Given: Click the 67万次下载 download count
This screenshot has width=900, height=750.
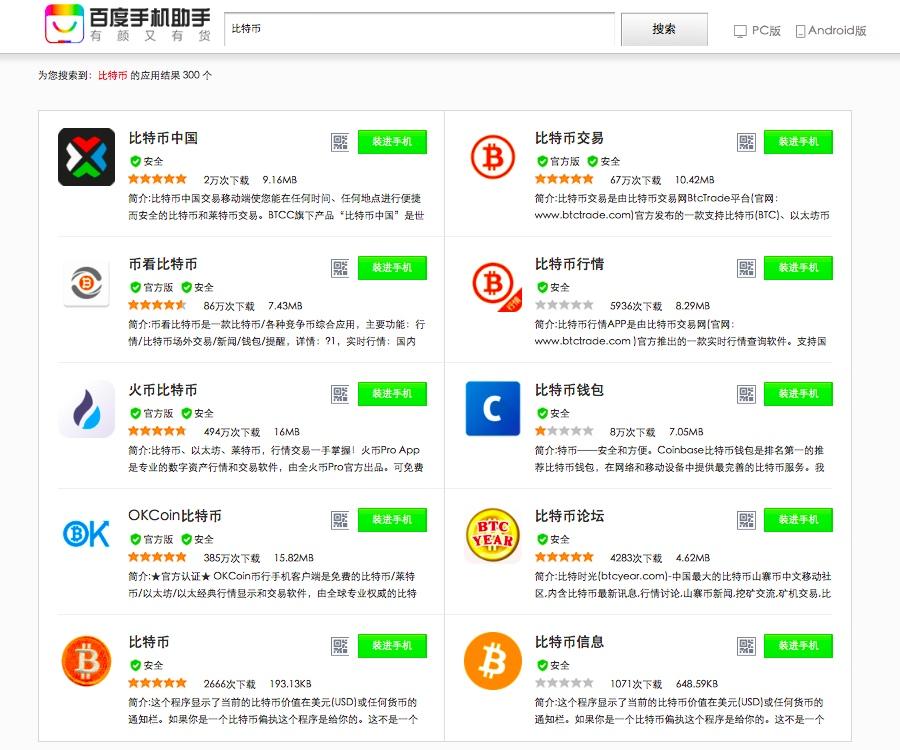Looking at the screenshot, I should click(x=635, y=180).
